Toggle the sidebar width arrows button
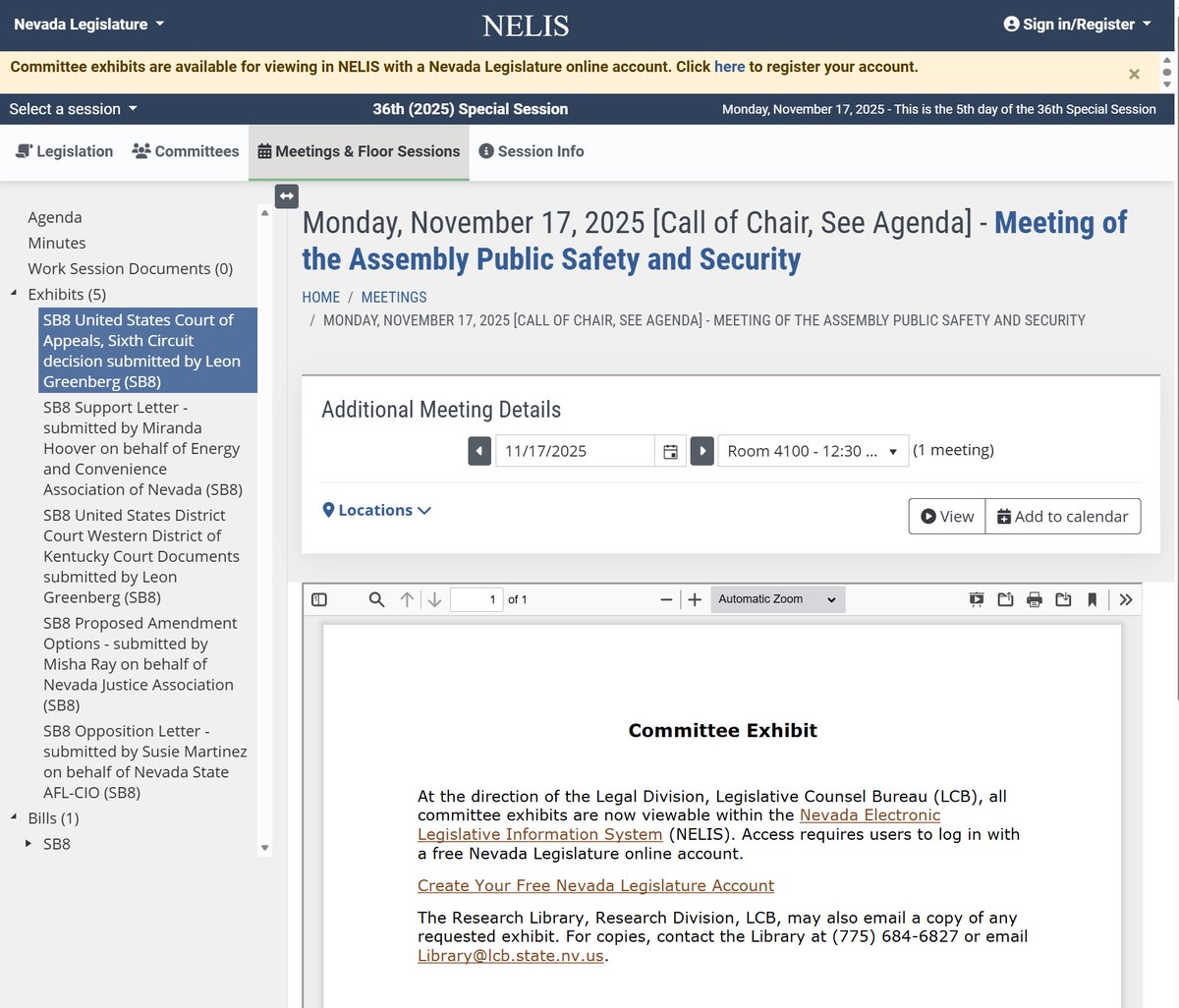This screenshot has height=1008, width=1179. pos(286,196)
